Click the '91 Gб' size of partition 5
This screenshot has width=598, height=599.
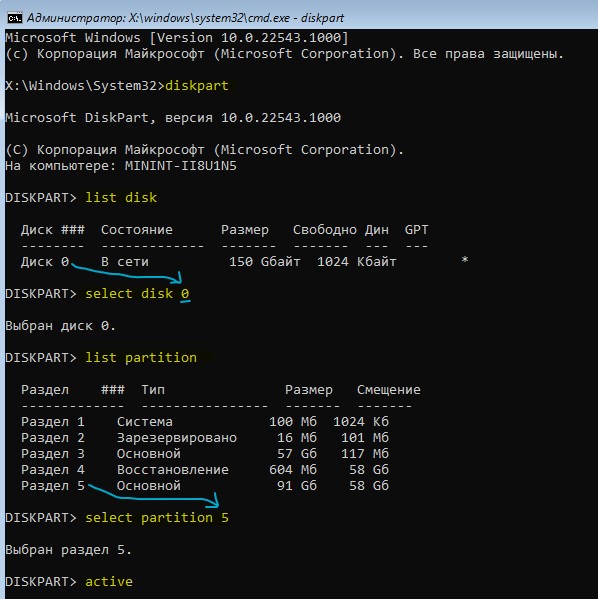click(297, 486)
